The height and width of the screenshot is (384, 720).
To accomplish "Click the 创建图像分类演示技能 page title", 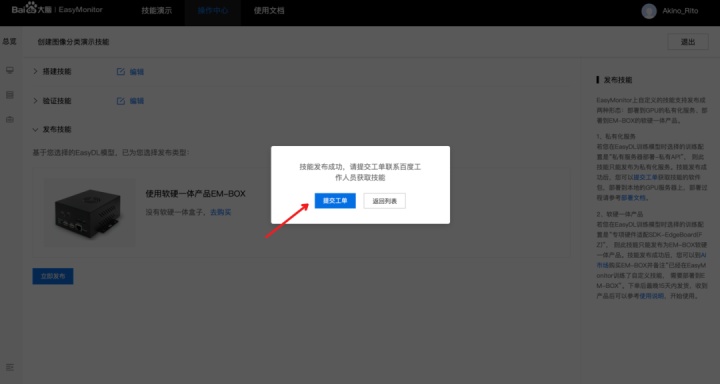I will (73, 42).
